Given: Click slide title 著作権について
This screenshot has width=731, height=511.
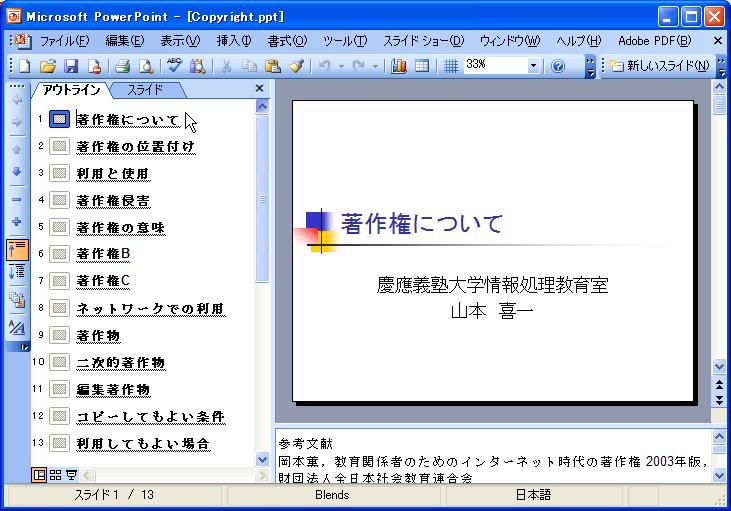Looking at the screenshot, I should coord(421,223).
